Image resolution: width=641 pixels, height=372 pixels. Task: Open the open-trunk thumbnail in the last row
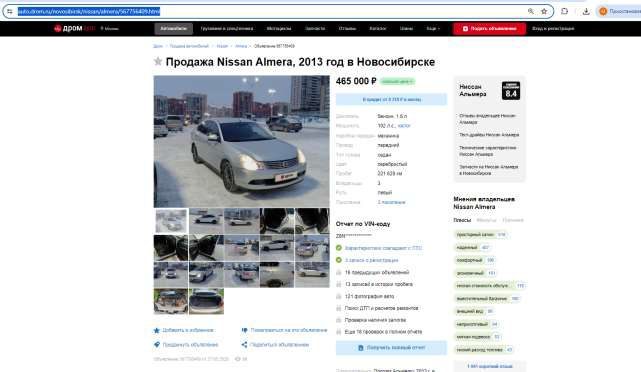(206, 301)
